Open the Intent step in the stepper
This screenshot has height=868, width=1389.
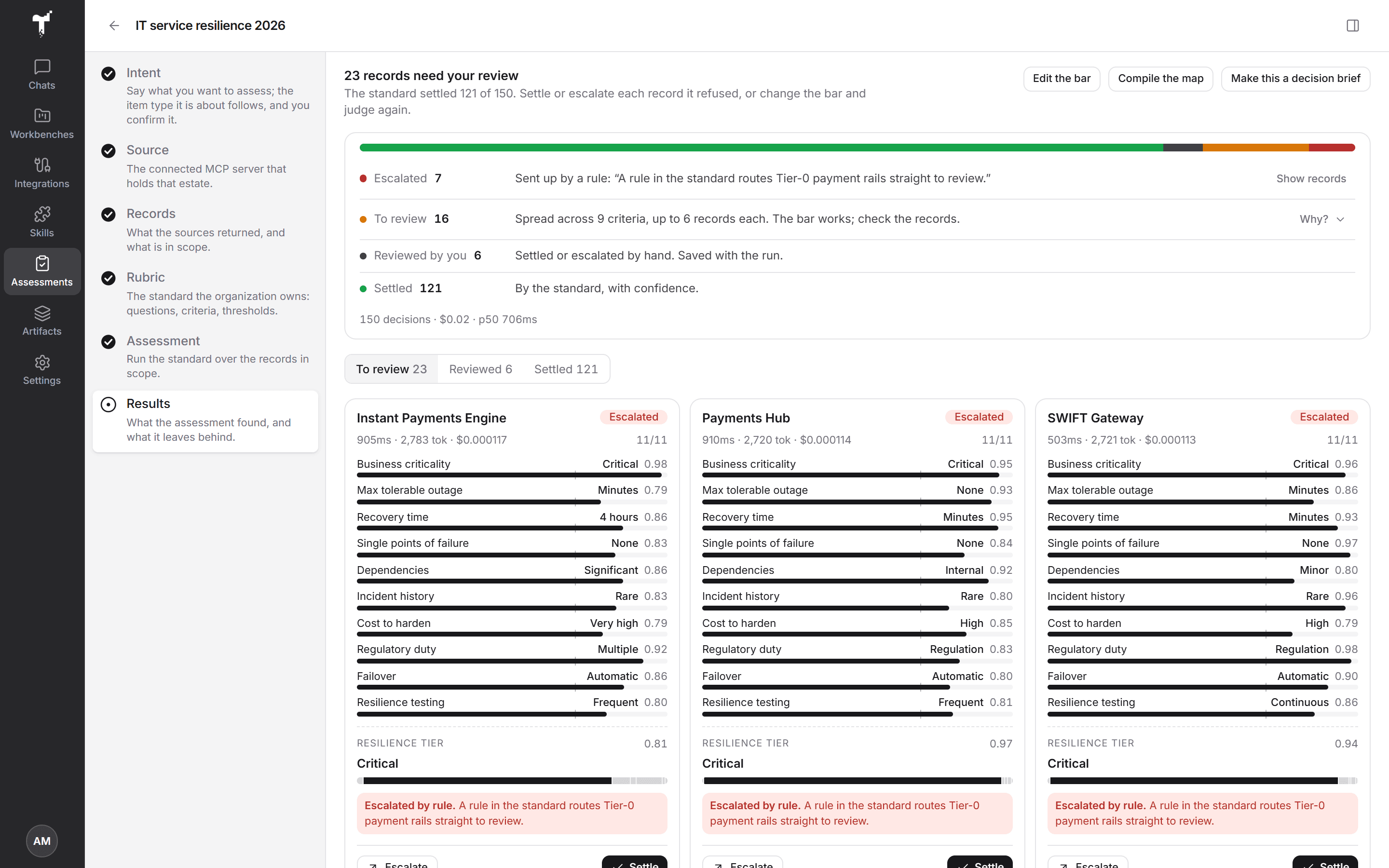[205, 95]
